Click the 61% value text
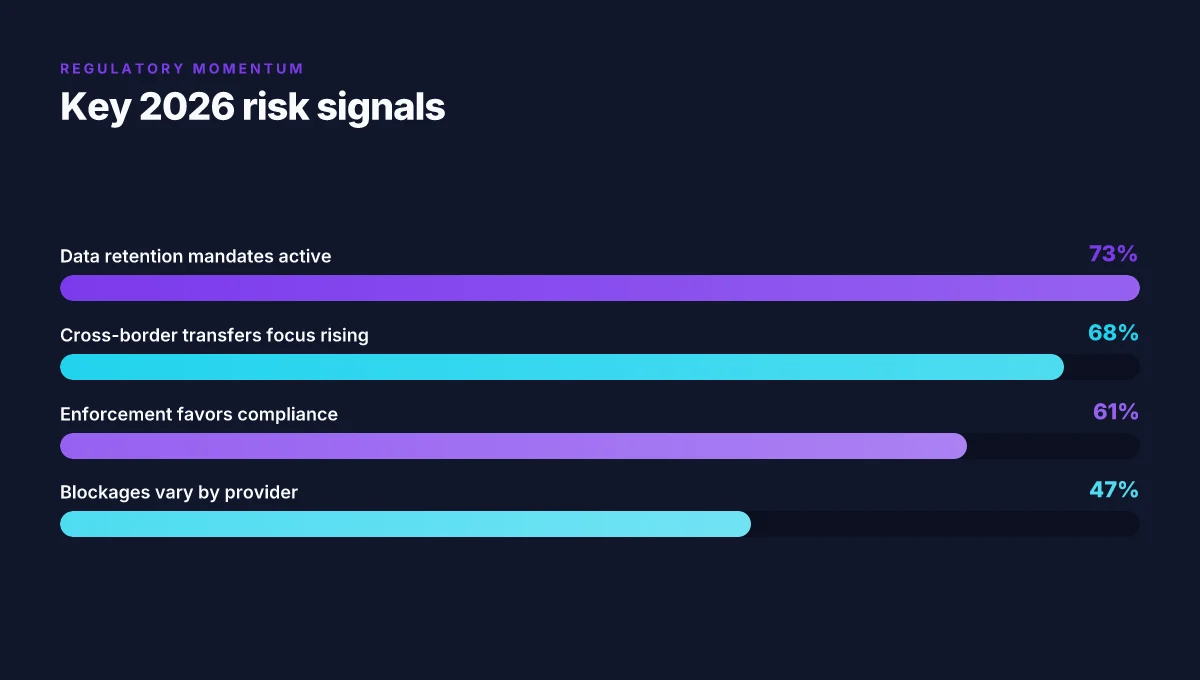 [x=1116, y=412]
